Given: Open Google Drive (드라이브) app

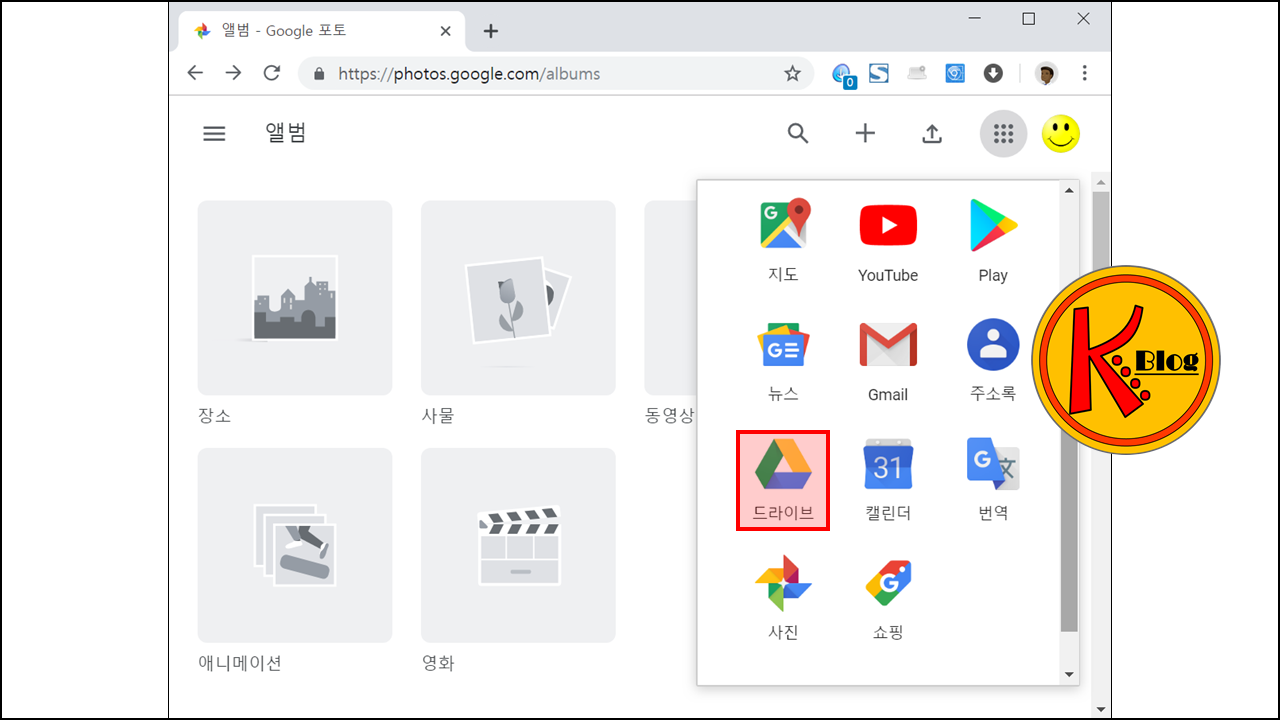Looking at the screenshot, I should click(783, 480).
